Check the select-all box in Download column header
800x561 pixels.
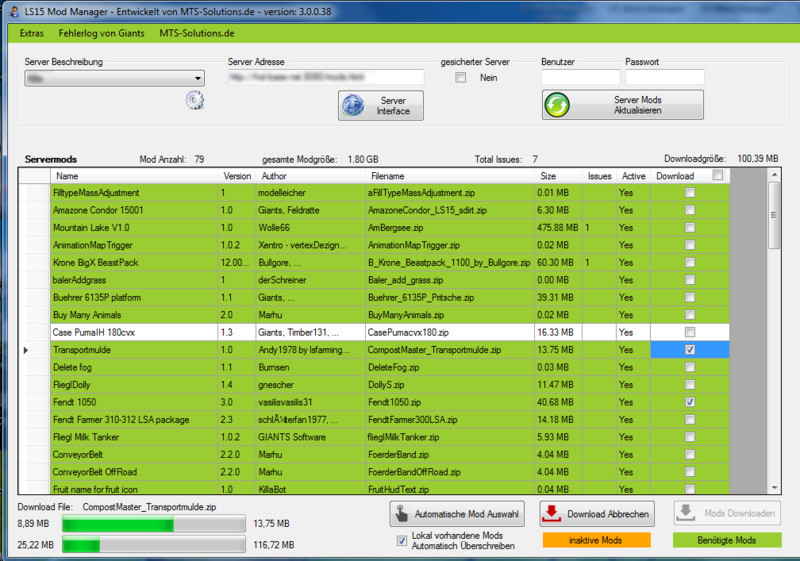717,175
